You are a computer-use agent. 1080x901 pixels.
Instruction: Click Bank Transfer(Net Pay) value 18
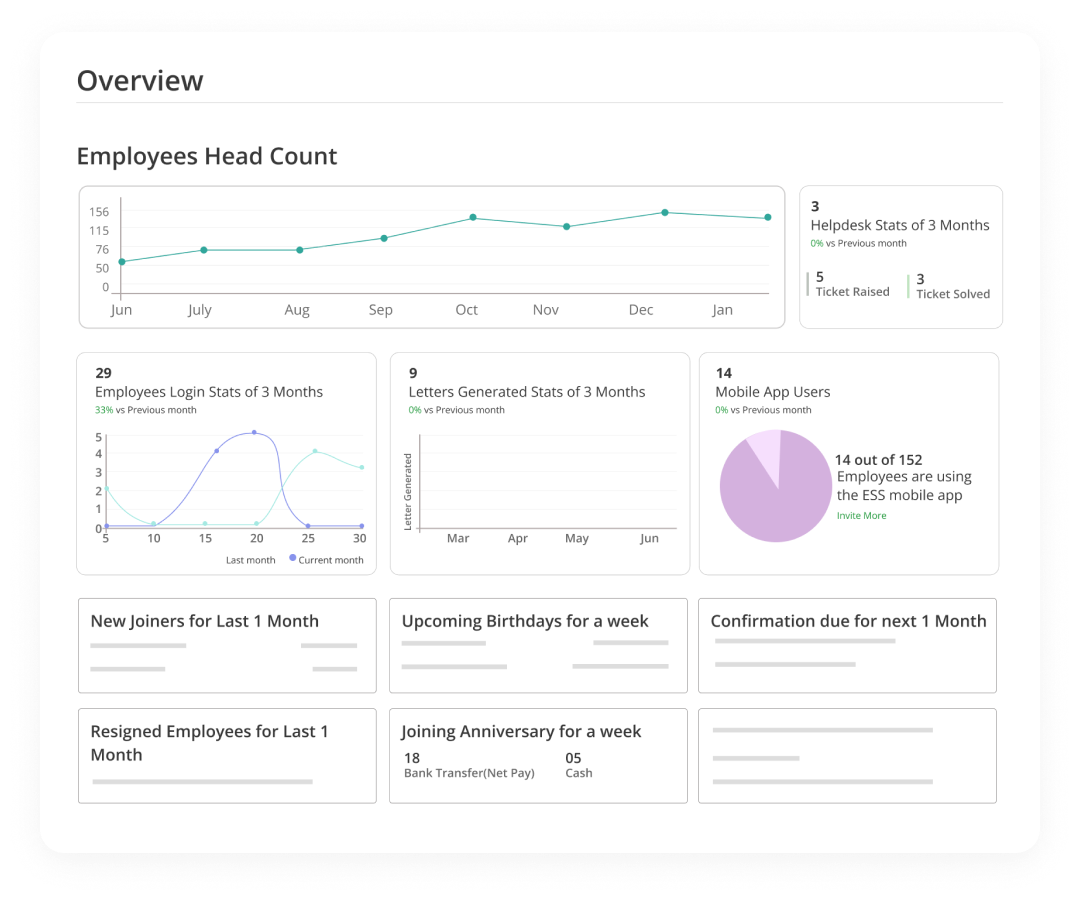tap(412, 758)
